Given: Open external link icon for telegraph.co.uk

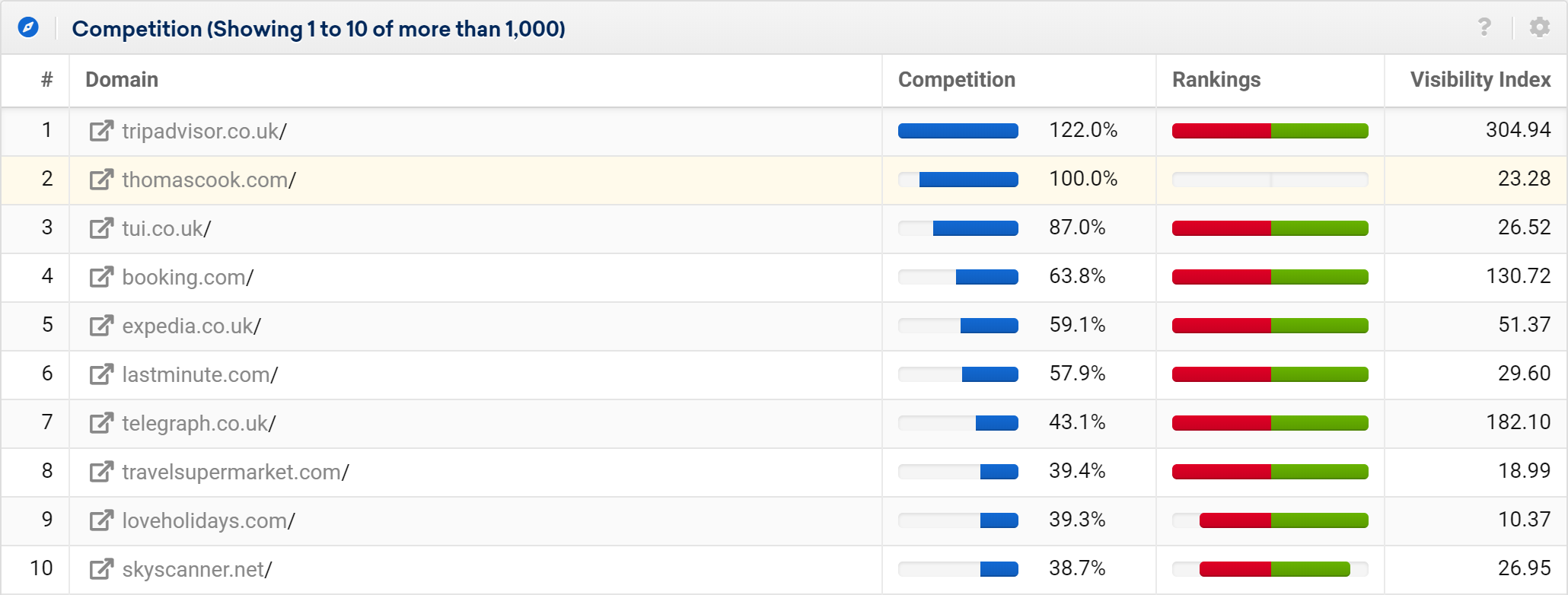Looking at the screenshot, I should pos(101,423).
